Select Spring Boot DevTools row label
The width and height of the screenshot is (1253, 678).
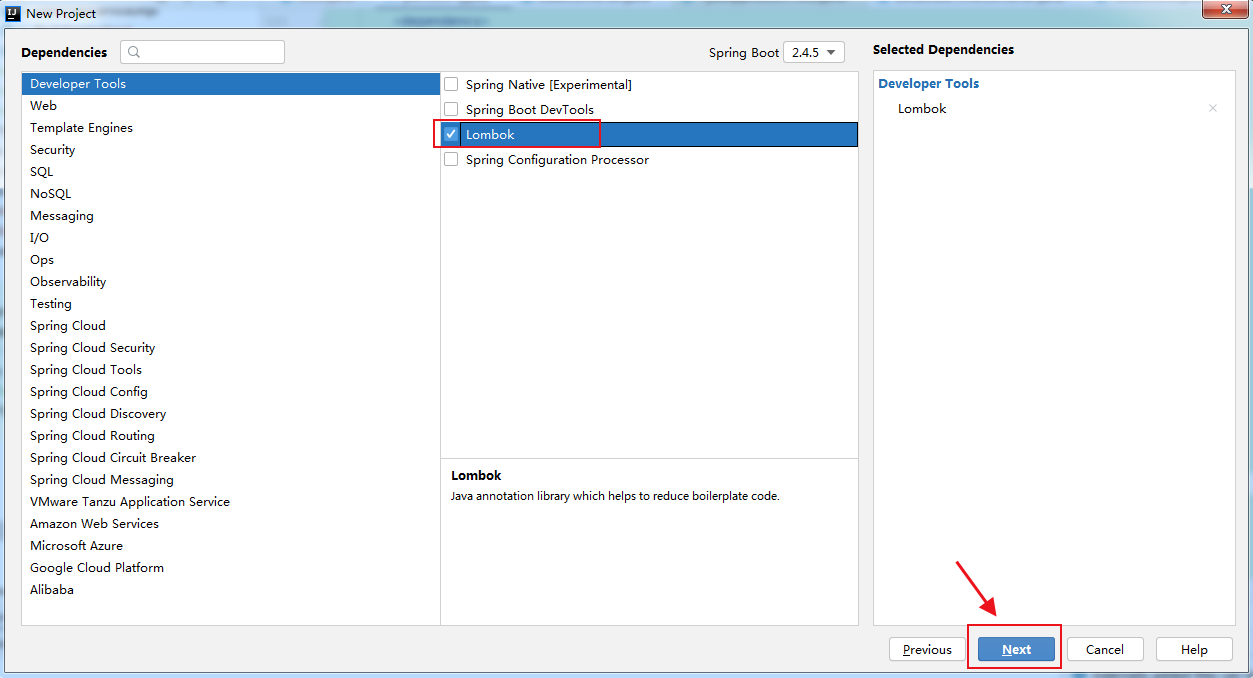point(530,110)
